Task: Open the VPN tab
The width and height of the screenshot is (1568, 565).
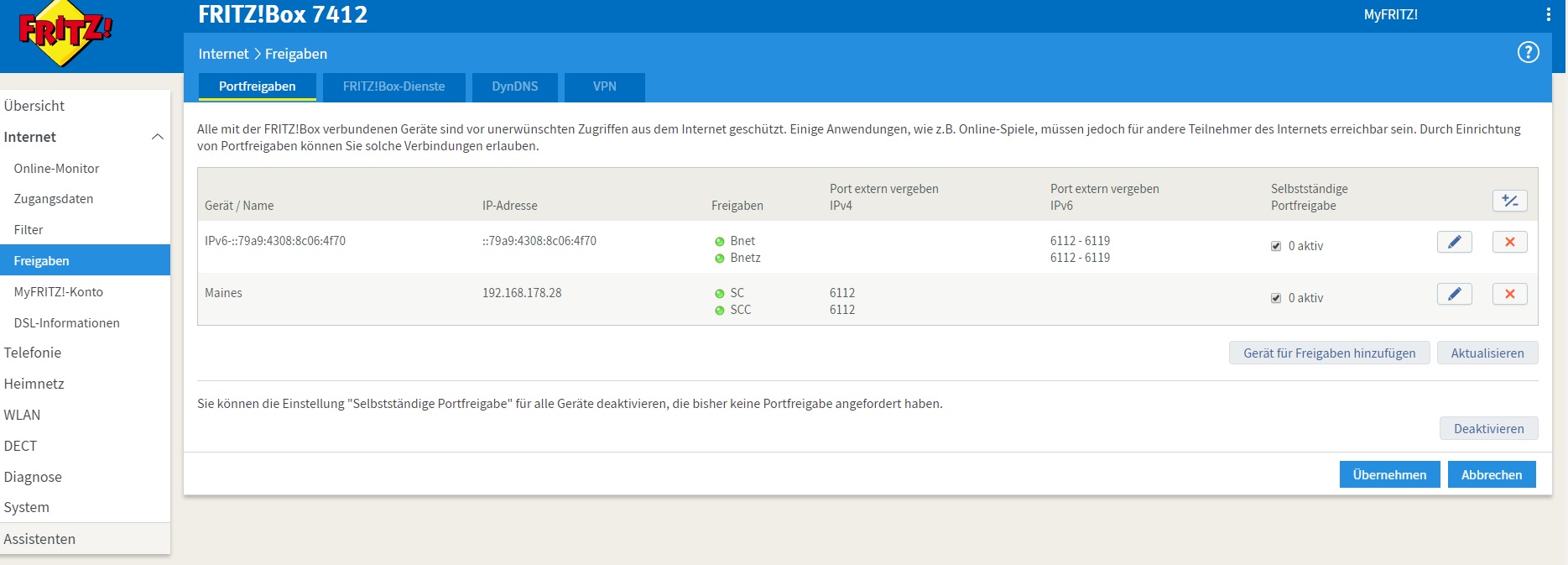Action: [604, 86]
